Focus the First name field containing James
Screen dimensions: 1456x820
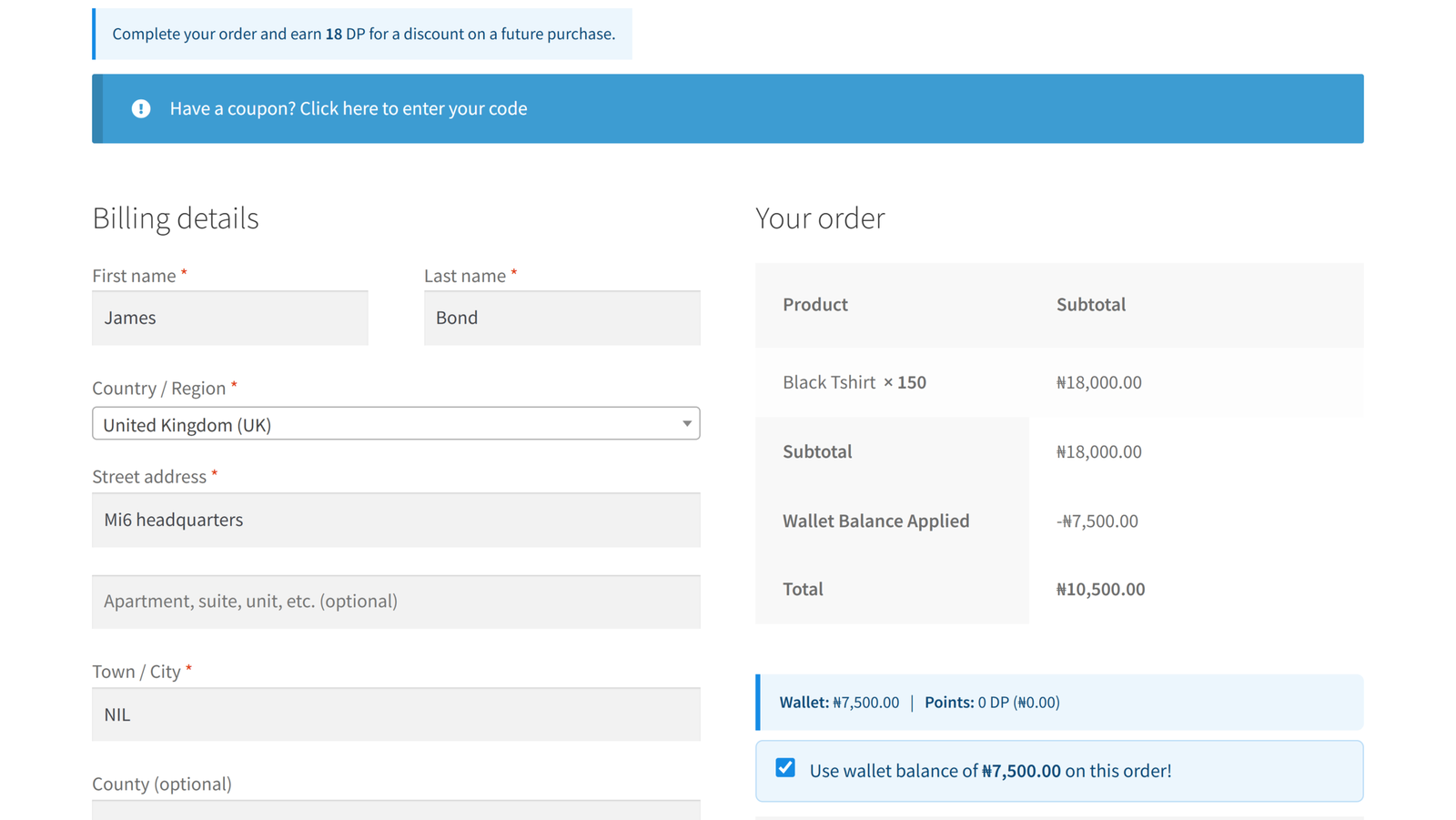pyautogui.click(x=230, y=318)
